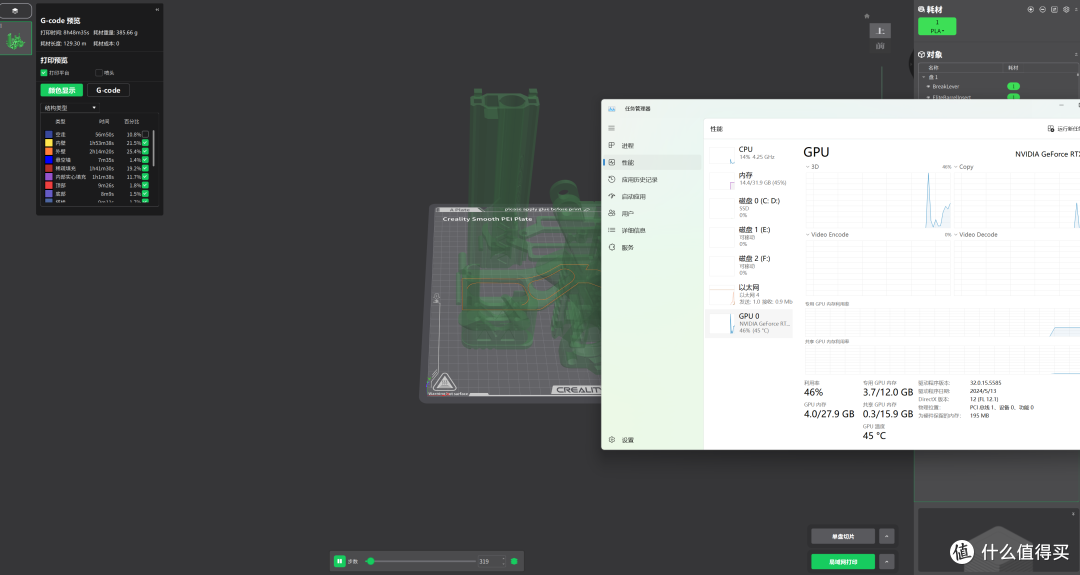Click BreakLever filament number badge
Viewport: 1080px width, 575px height.
(1013, 86)
